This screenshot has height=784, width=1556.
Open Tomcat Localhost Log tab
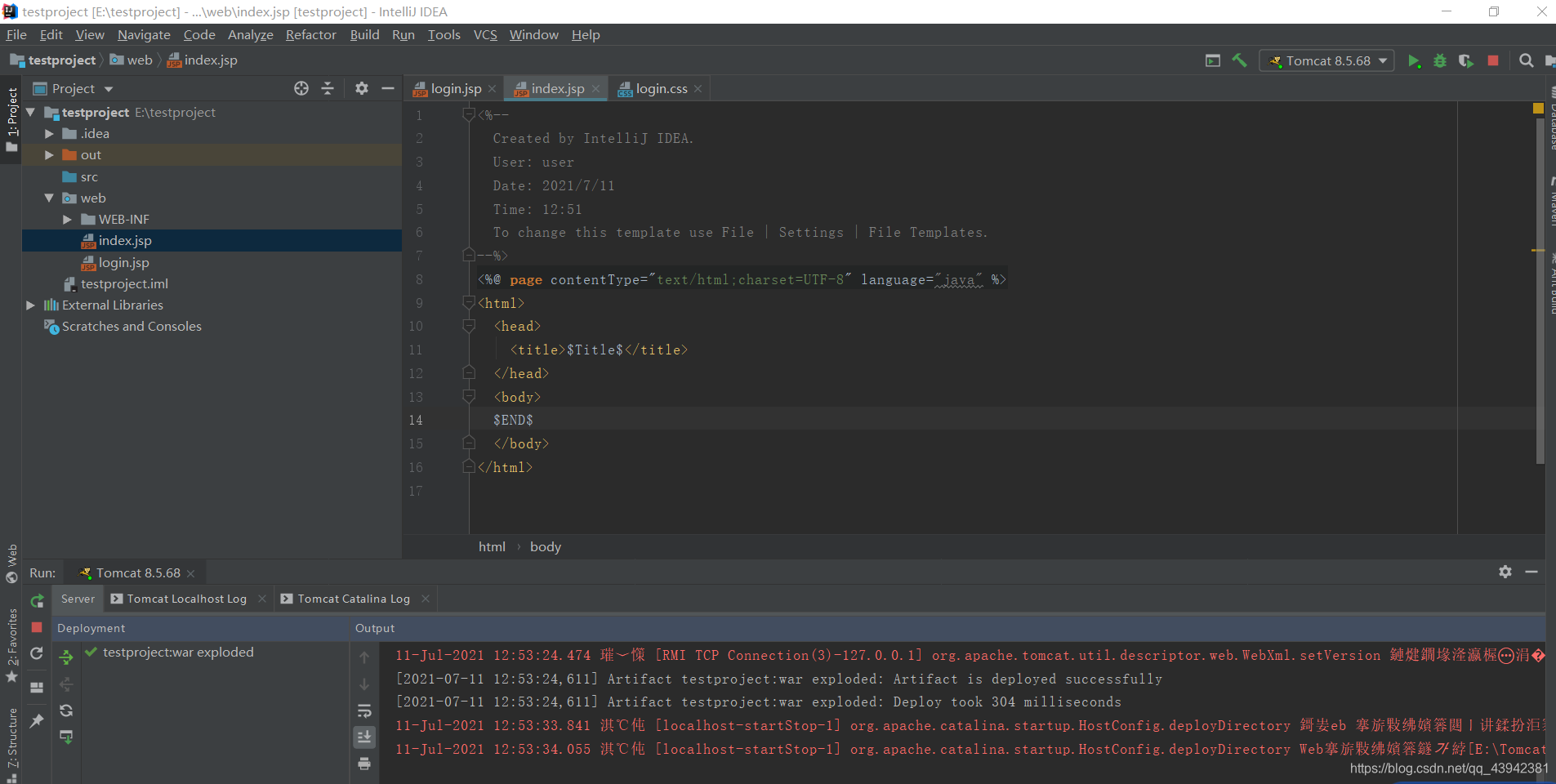[x=187, y=599]
